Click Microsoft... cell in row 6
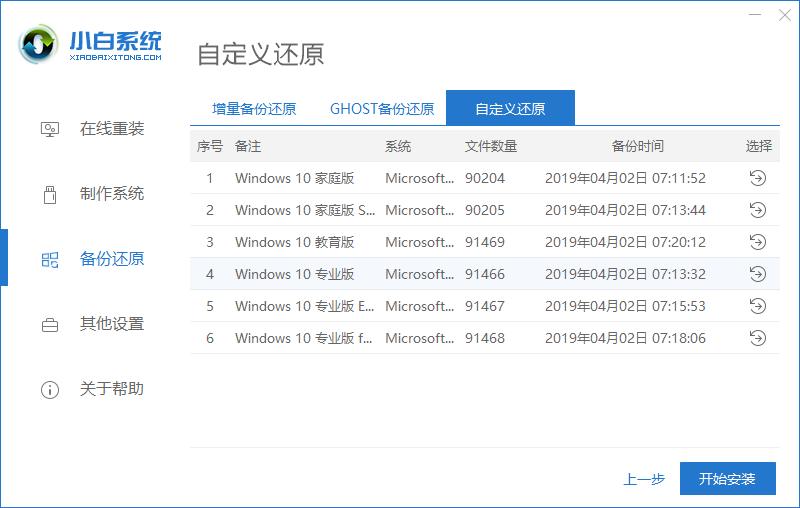 pos(419,338)
